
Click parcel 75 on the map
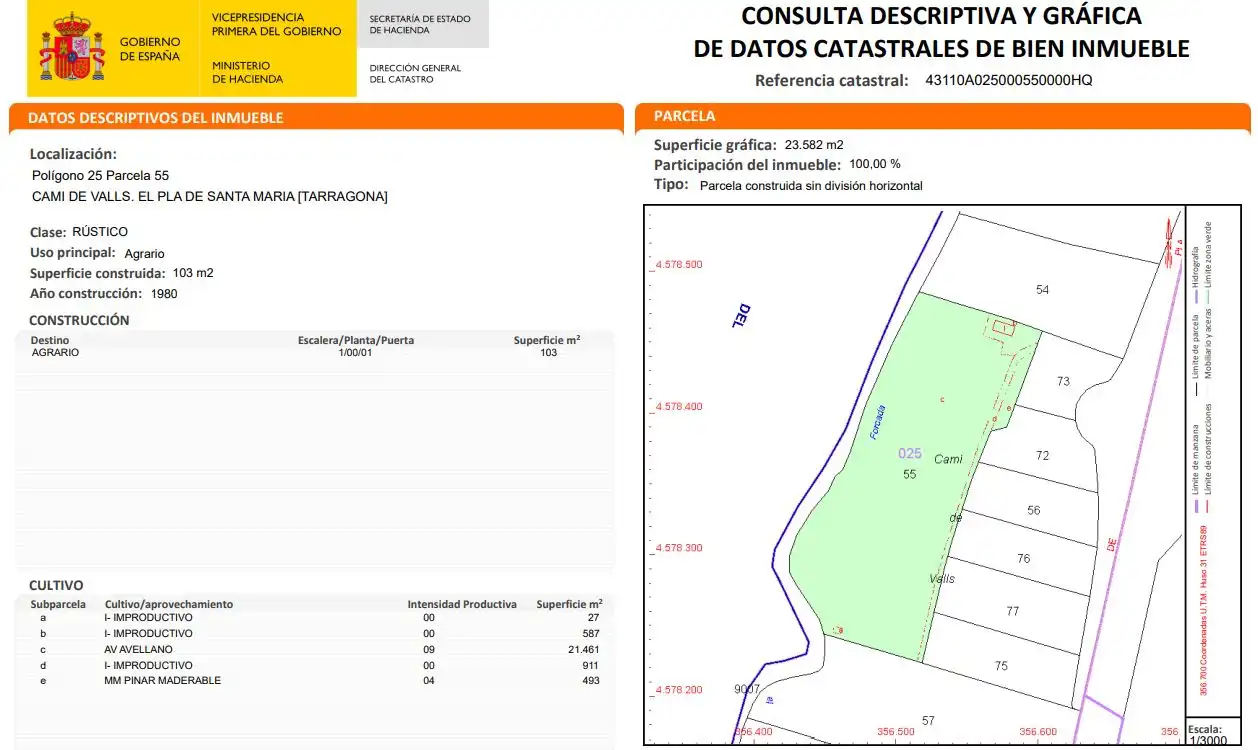click(1001, 666)
